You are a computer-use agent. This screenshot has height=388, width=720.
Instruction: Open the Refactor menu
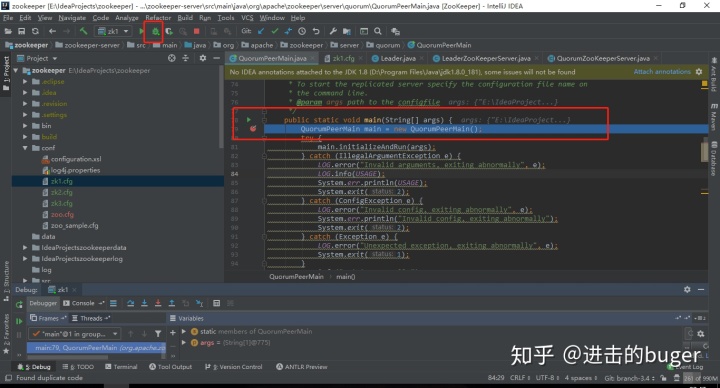click(158, 18)
